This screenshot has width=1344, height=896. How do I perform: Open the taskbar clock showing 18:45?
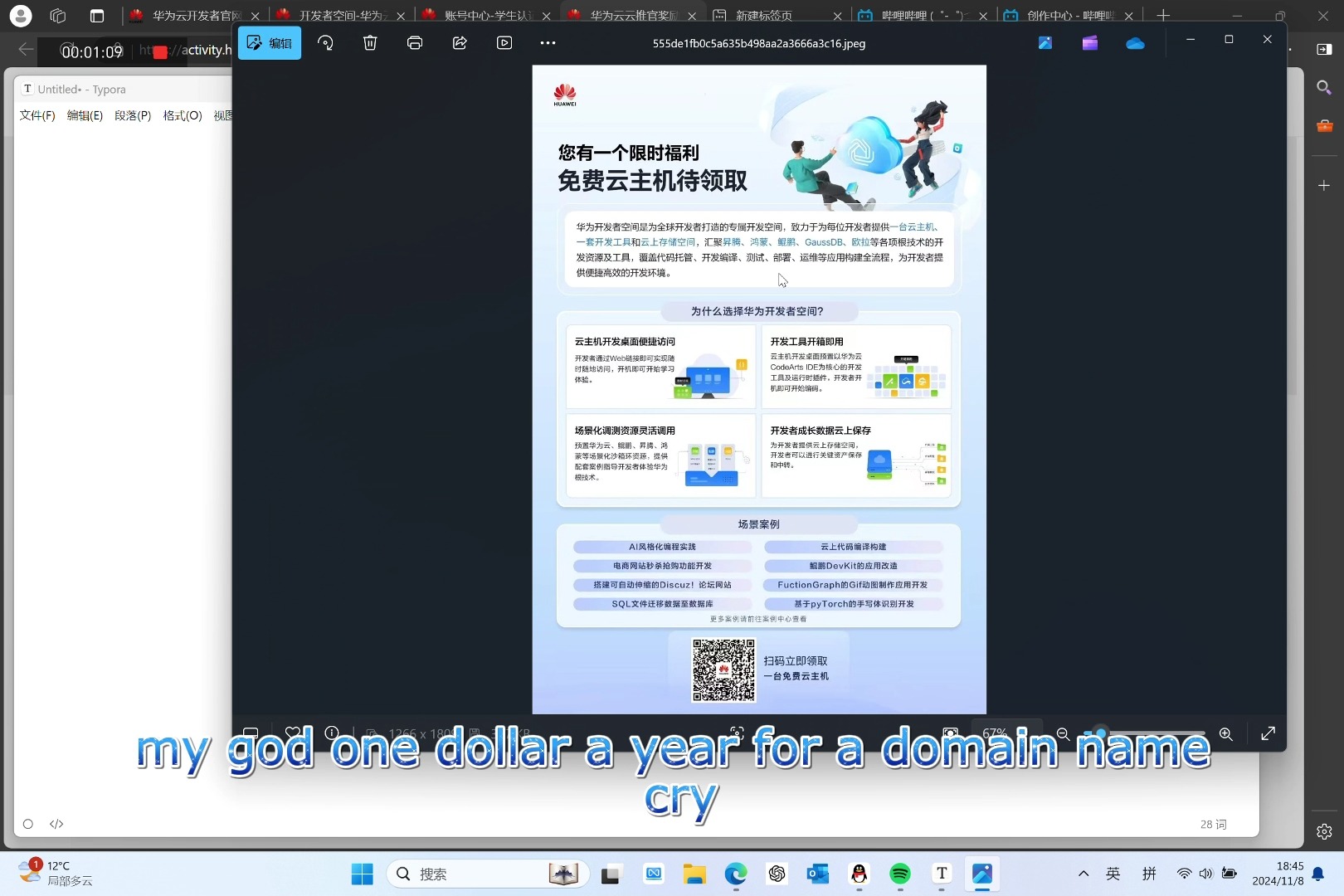point(1278,874)
